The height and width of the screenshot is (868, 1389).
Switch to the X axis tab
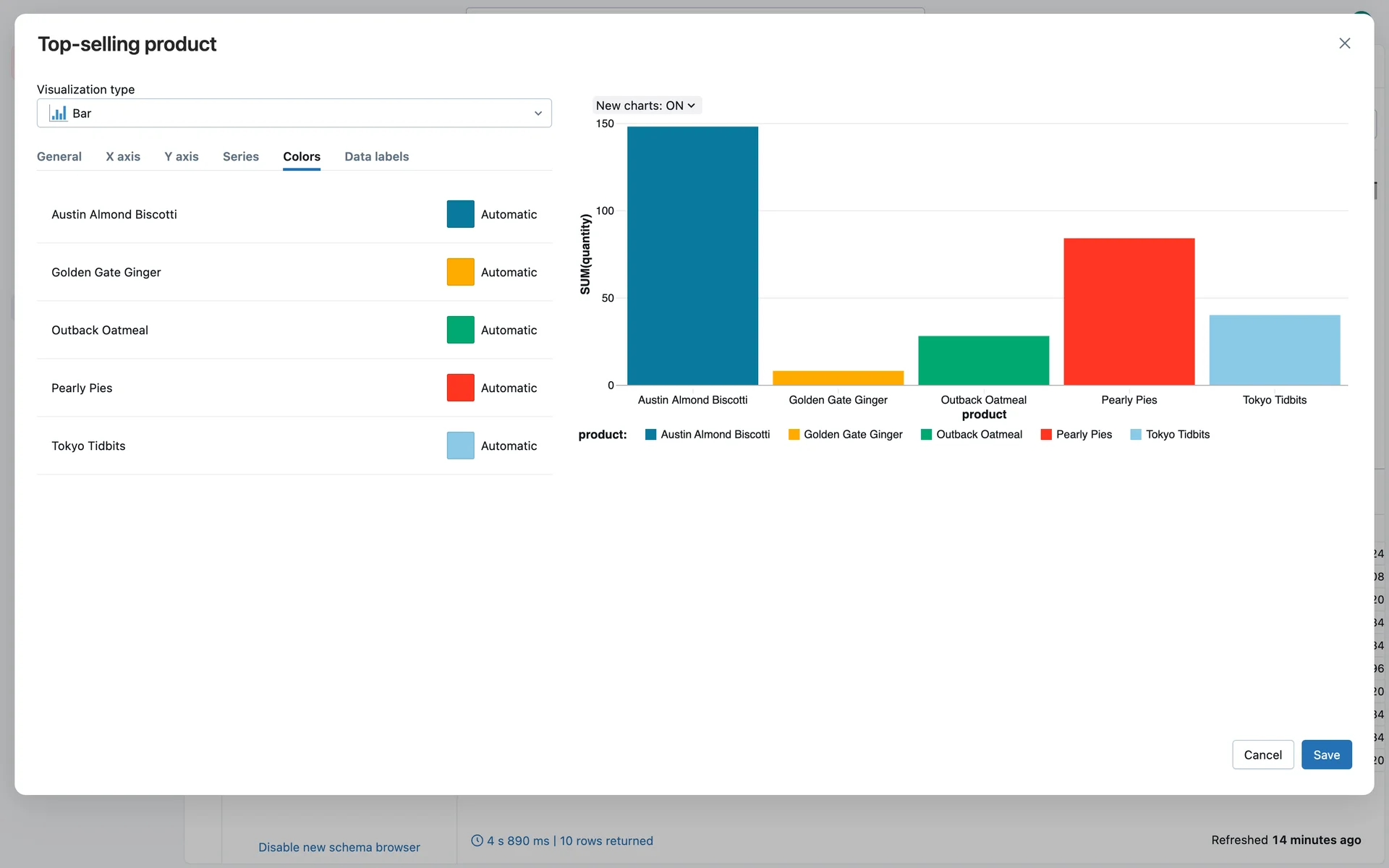coord(123,157)
